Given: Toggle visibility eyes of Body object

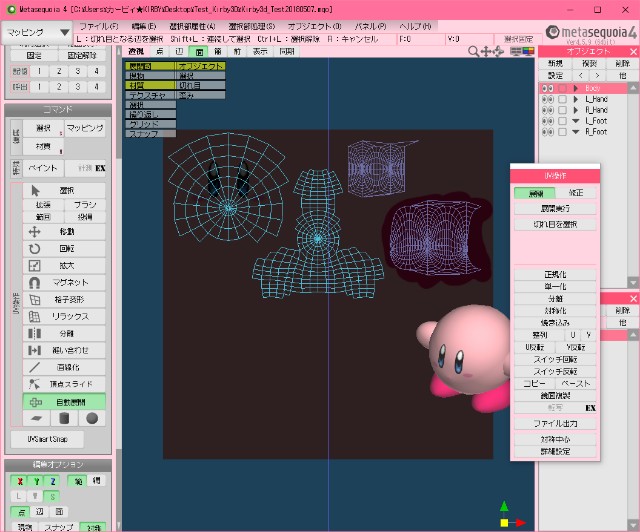Looking at the screenshot, I should [547, 88].
